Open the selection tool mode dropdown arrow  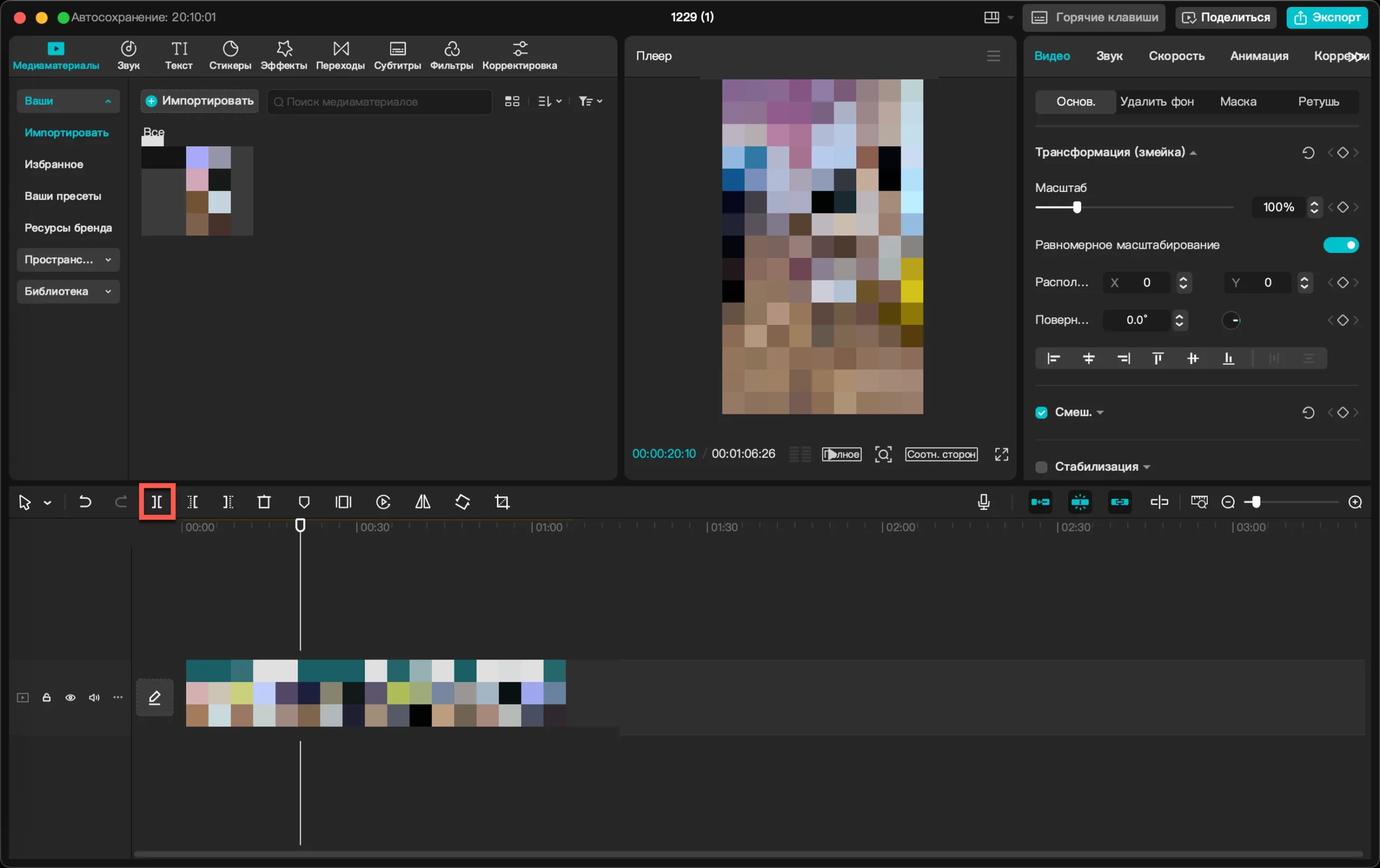coord(47,503)
